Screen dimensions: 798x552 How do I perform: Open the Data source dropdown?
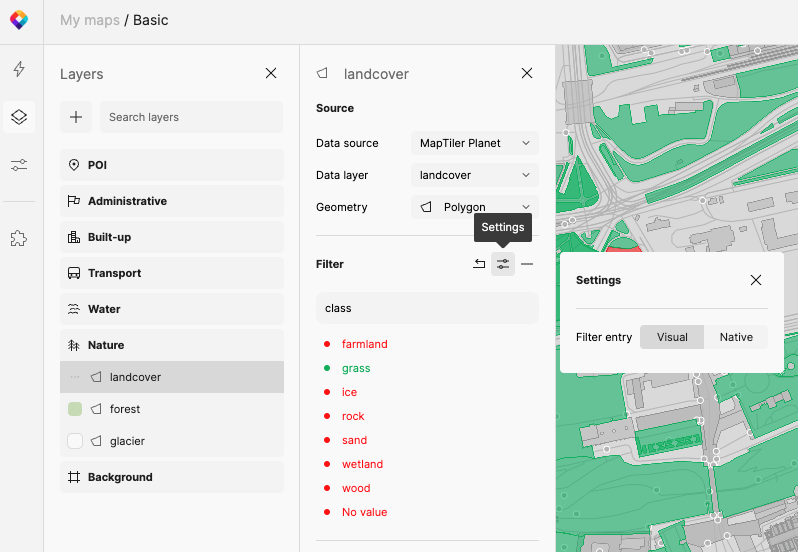point(474,143)
